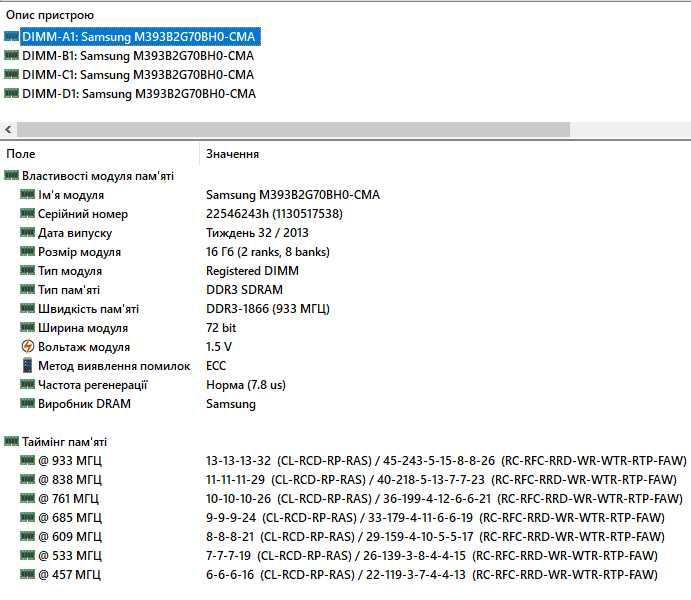The width and height of the screenshot is (691, 600).
Task: Click memory chip icon beside DIMM-C1
Action: pos(11,74)
